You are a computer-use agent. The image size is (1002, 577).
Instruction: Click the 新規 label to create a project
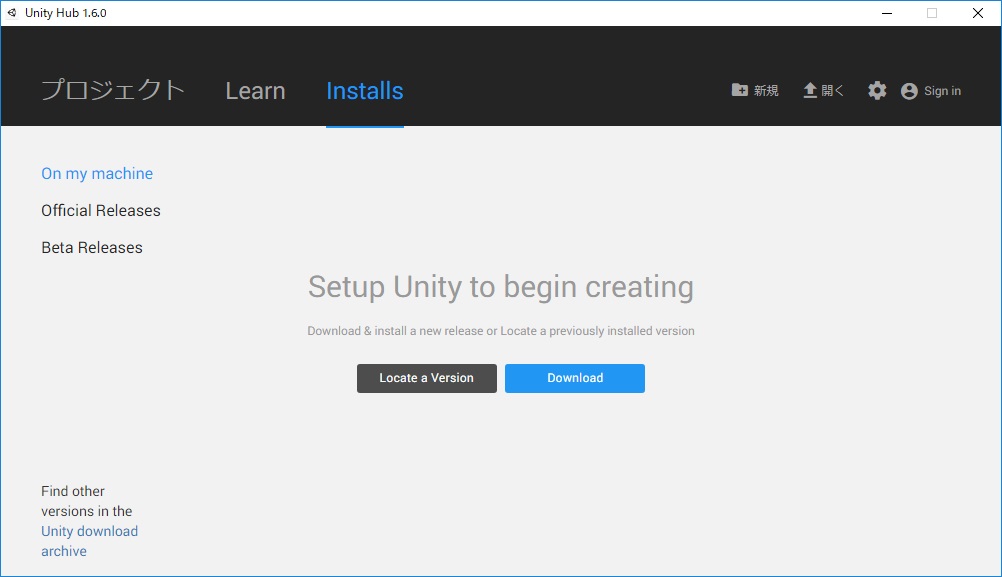click(x=766, y=91)
